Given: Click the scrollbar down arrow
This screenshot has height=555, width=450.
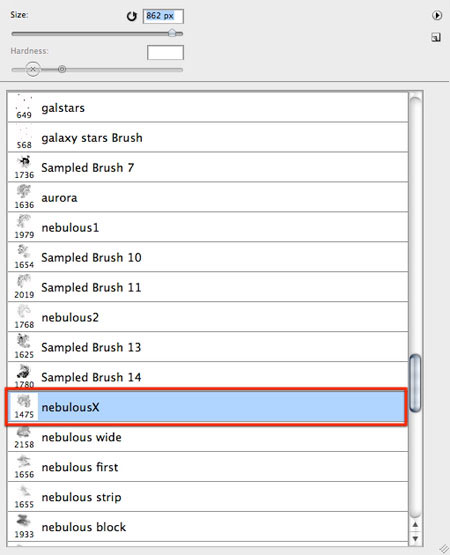Looking at the screenshot, I should 415,539.
